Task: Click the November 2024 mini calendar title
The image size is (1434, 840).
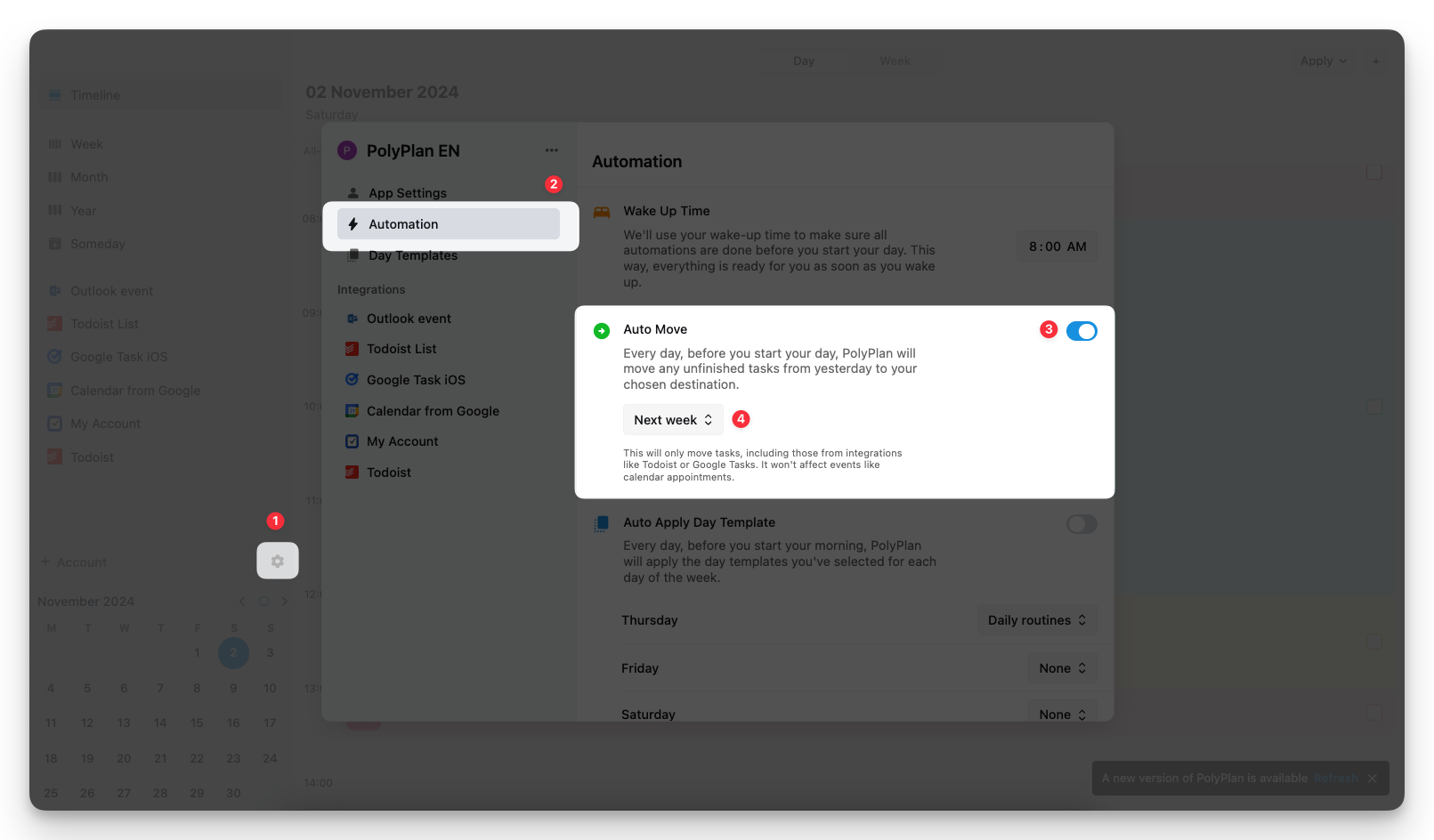Action: tap(85, 602)
